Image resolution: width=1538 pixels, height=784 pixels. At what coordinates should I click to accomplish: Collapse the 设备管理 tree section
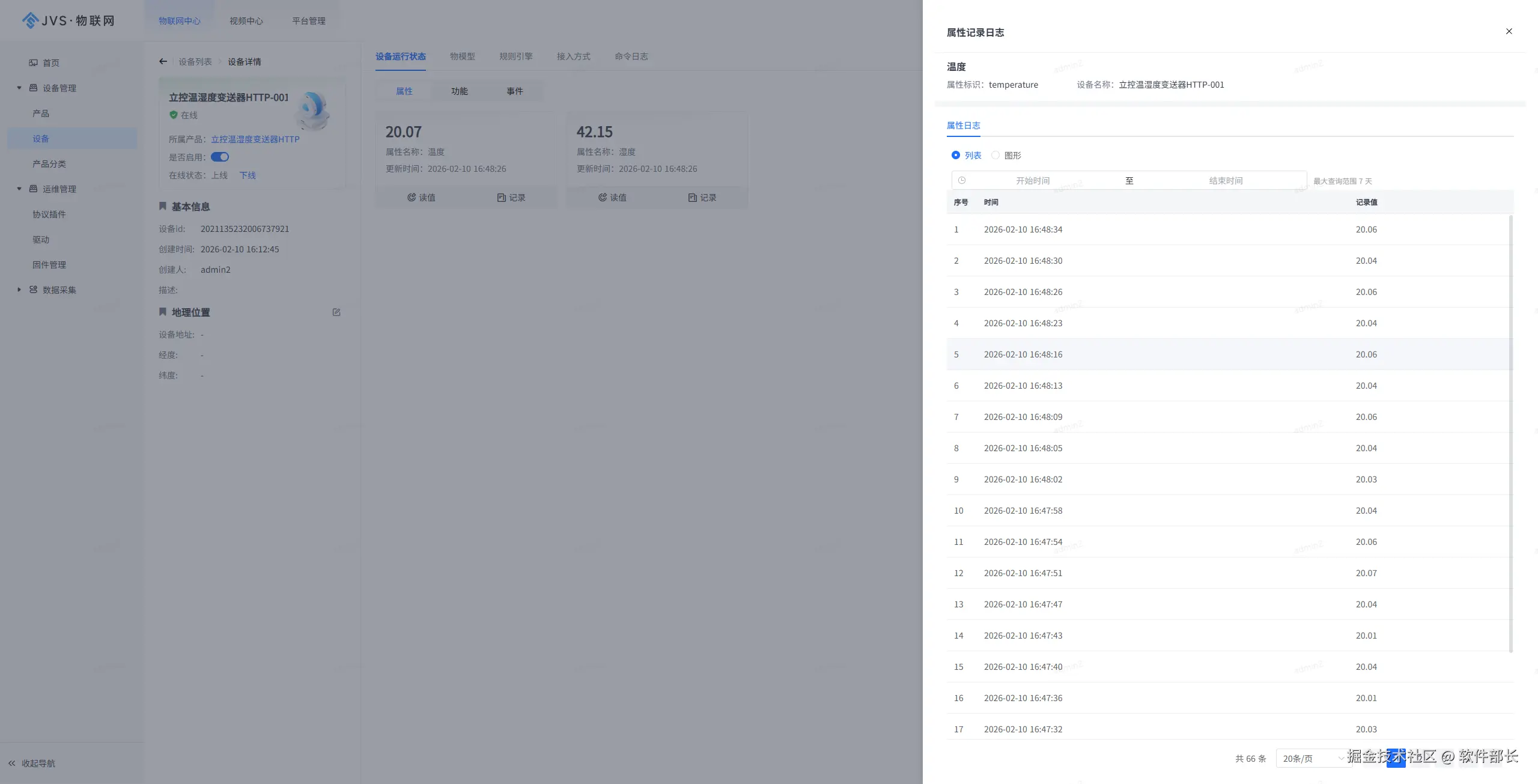point(19,88)
